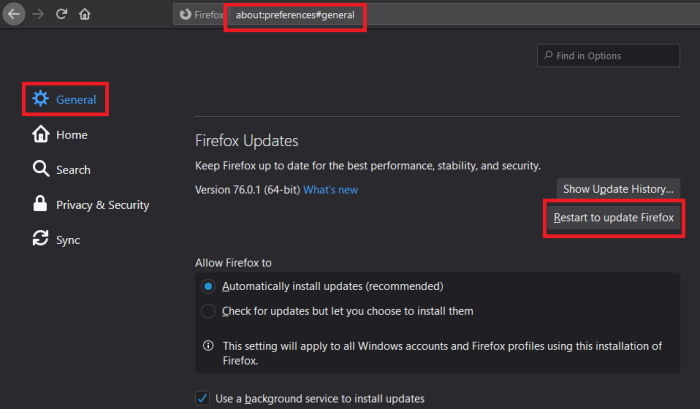Toggle background service to install updates
This screenshot has height=409, width=700.
(202, 398)
